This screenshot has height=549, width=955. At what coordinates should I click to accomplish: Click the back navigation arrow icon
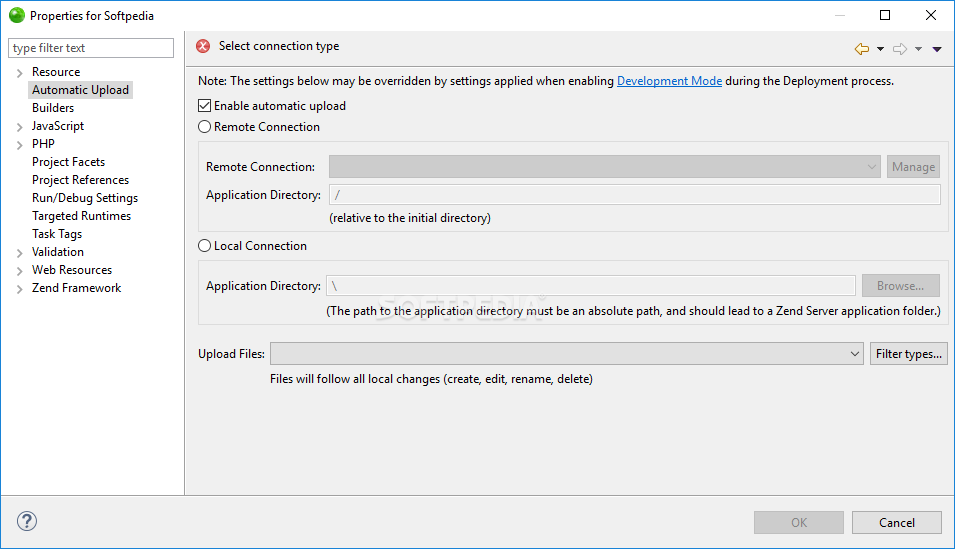coord(862,48)
